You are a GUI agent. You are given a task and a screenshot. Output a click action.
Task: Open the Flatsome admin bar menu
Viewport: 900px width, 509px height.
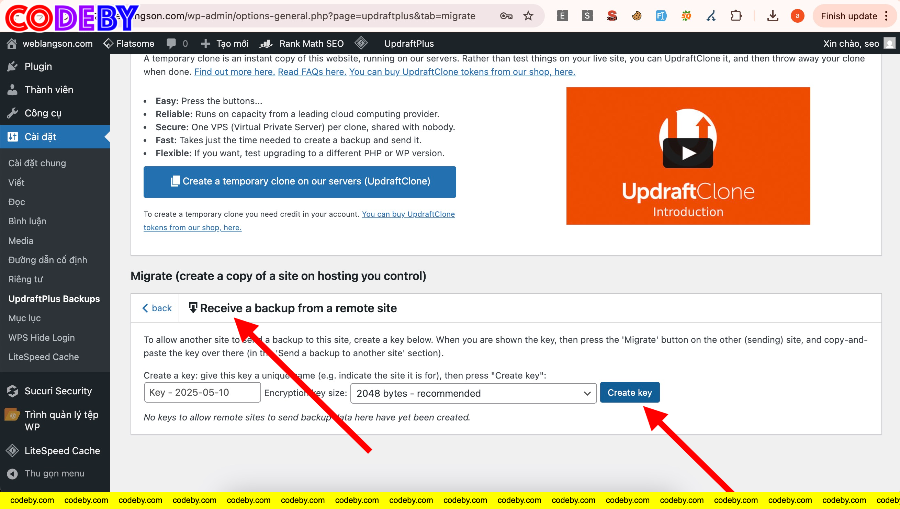tap(129, 44)
